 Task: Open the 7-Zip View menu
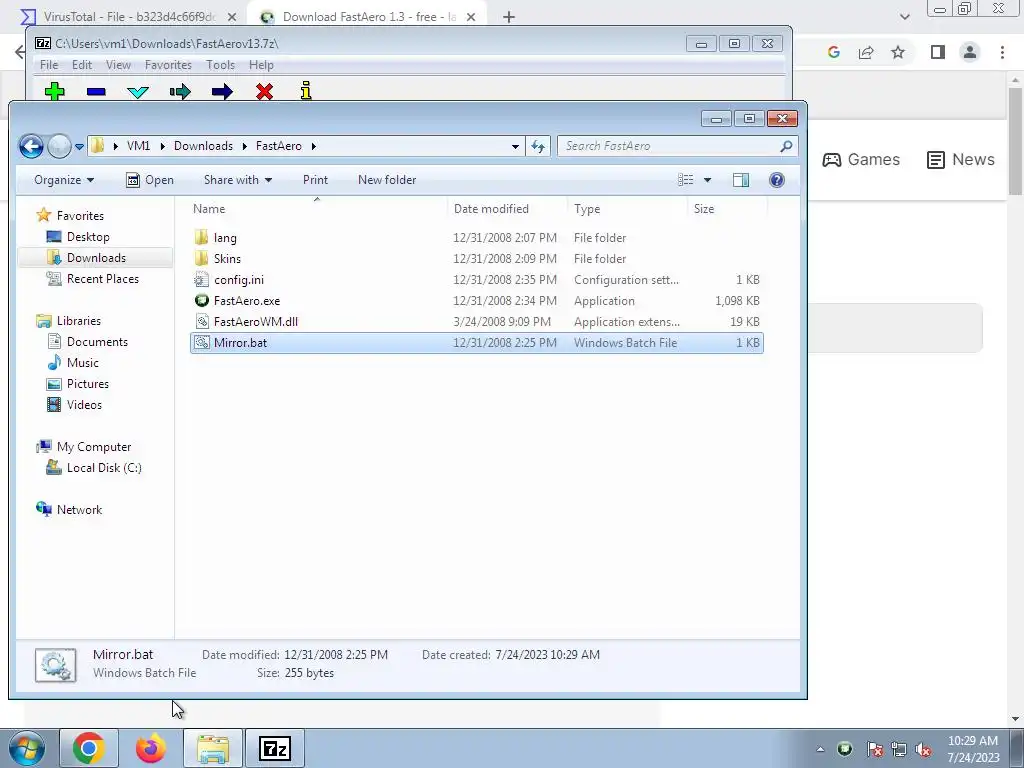click(x=118, y=65)
